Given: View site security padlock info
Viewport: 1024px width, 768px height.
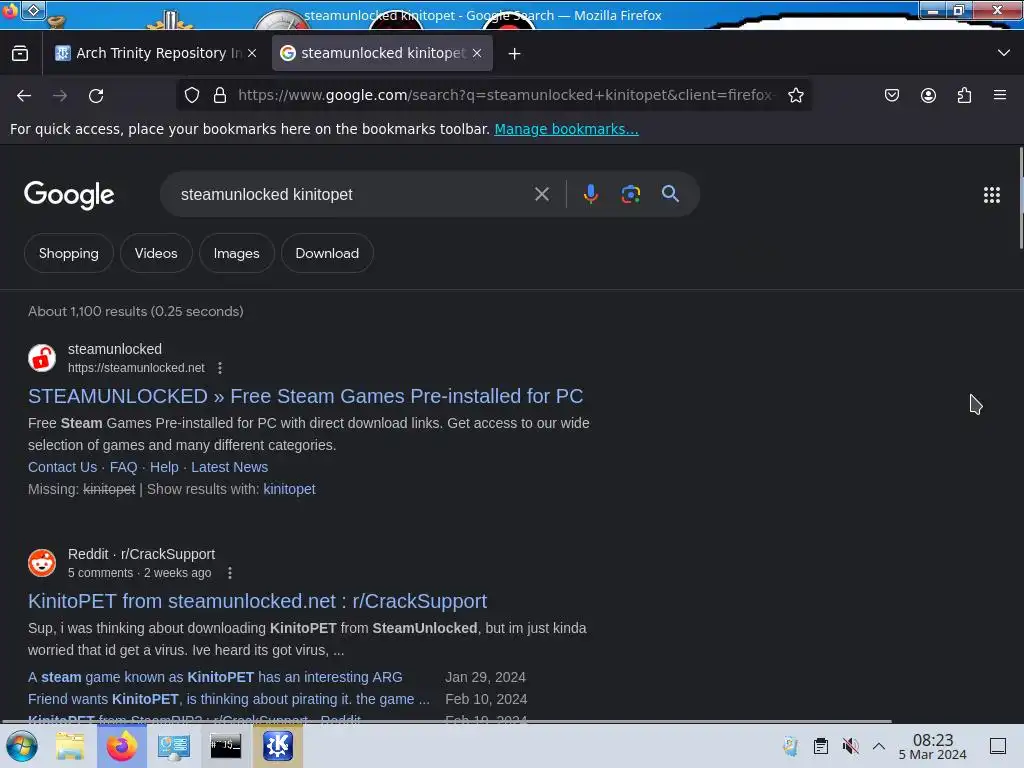Looking at the screenshot, I should (220, 95).
